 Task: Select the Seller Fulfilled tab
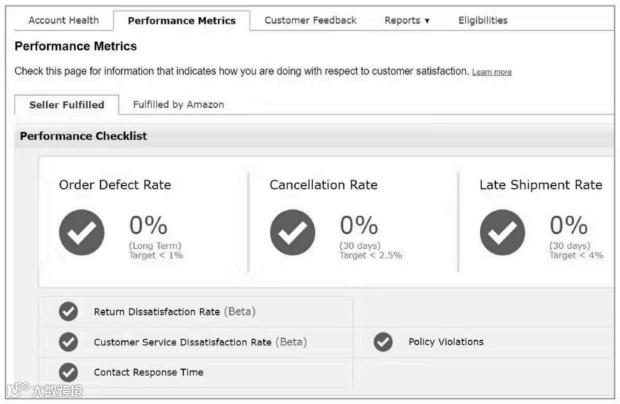(66, 104)
